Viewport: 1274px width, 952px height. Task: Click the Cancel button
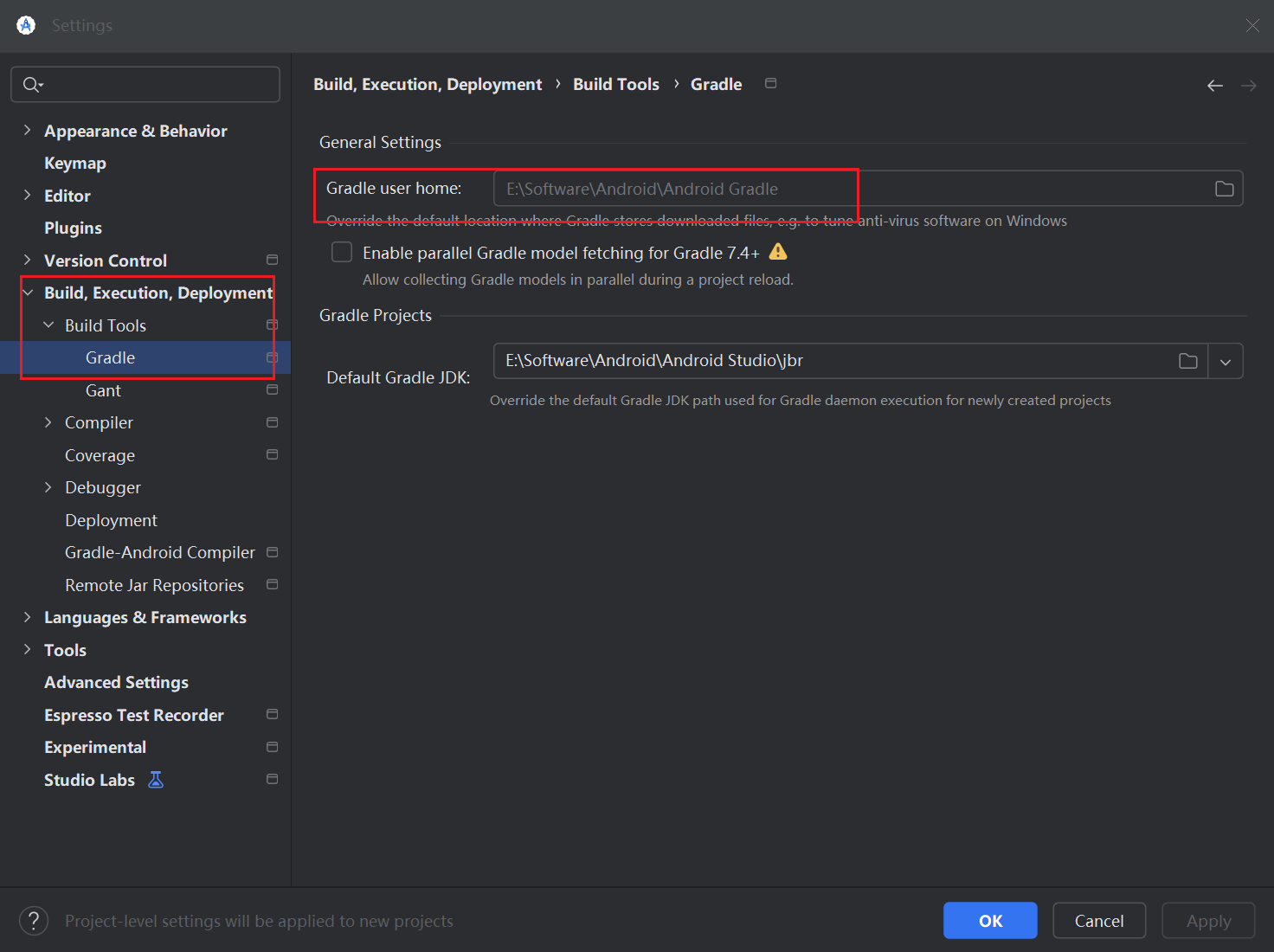pos(1099,920)
